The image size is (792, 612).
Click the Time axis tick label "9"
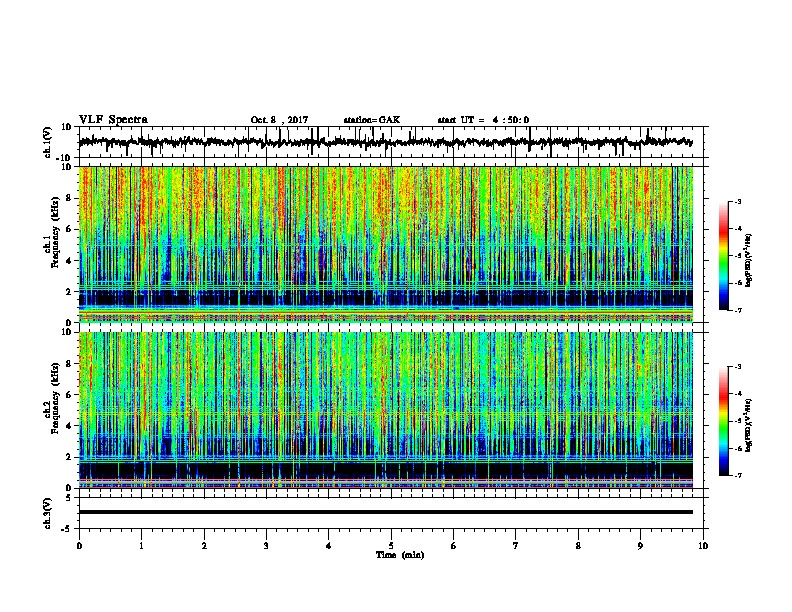(x=640, y=546)
